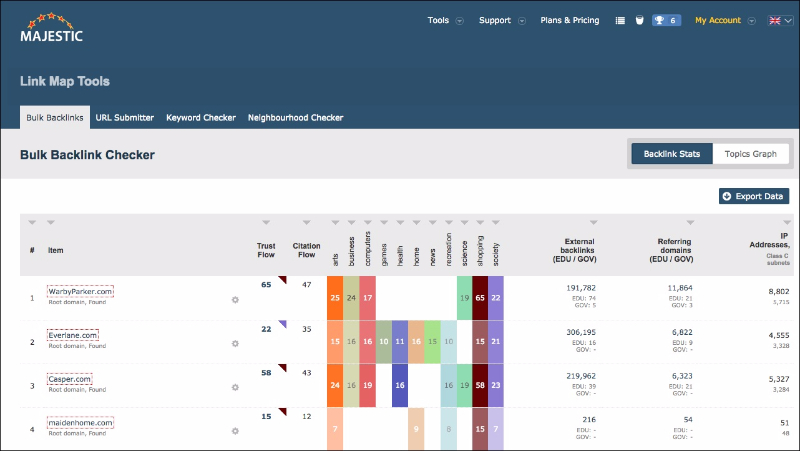Screen dimensions: 800x451
Task: Click the computers topic column header
Action: 367,248
